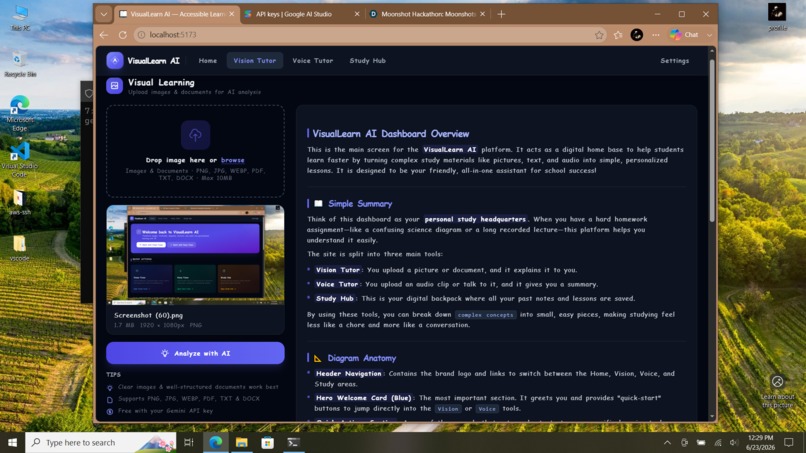Click the Screenshot (60).png file name
The height and width of the screenshot is (453, 806).
(149, 315)
